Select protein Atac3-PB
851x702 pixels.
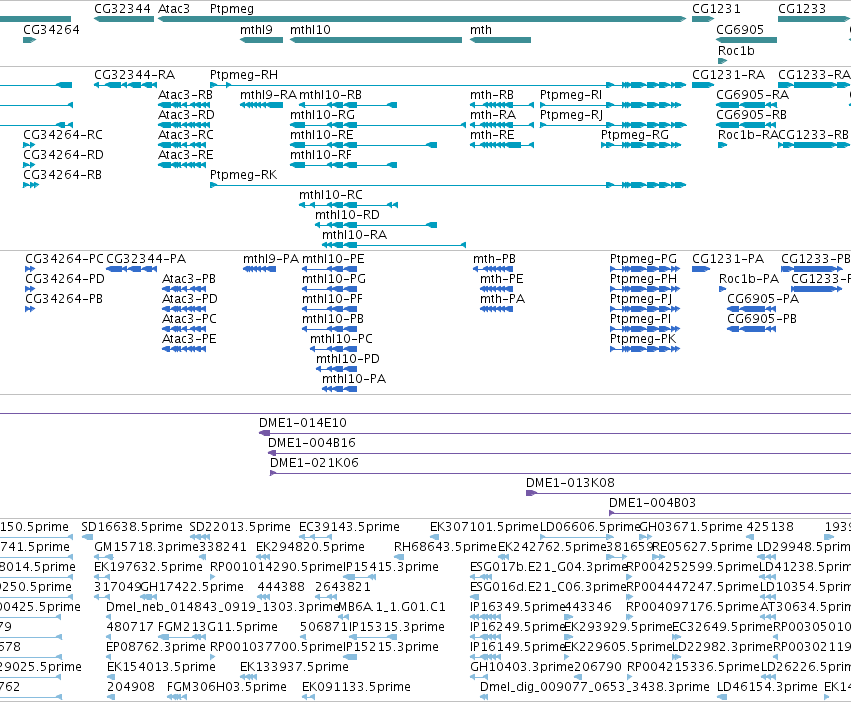coord(184,289)
